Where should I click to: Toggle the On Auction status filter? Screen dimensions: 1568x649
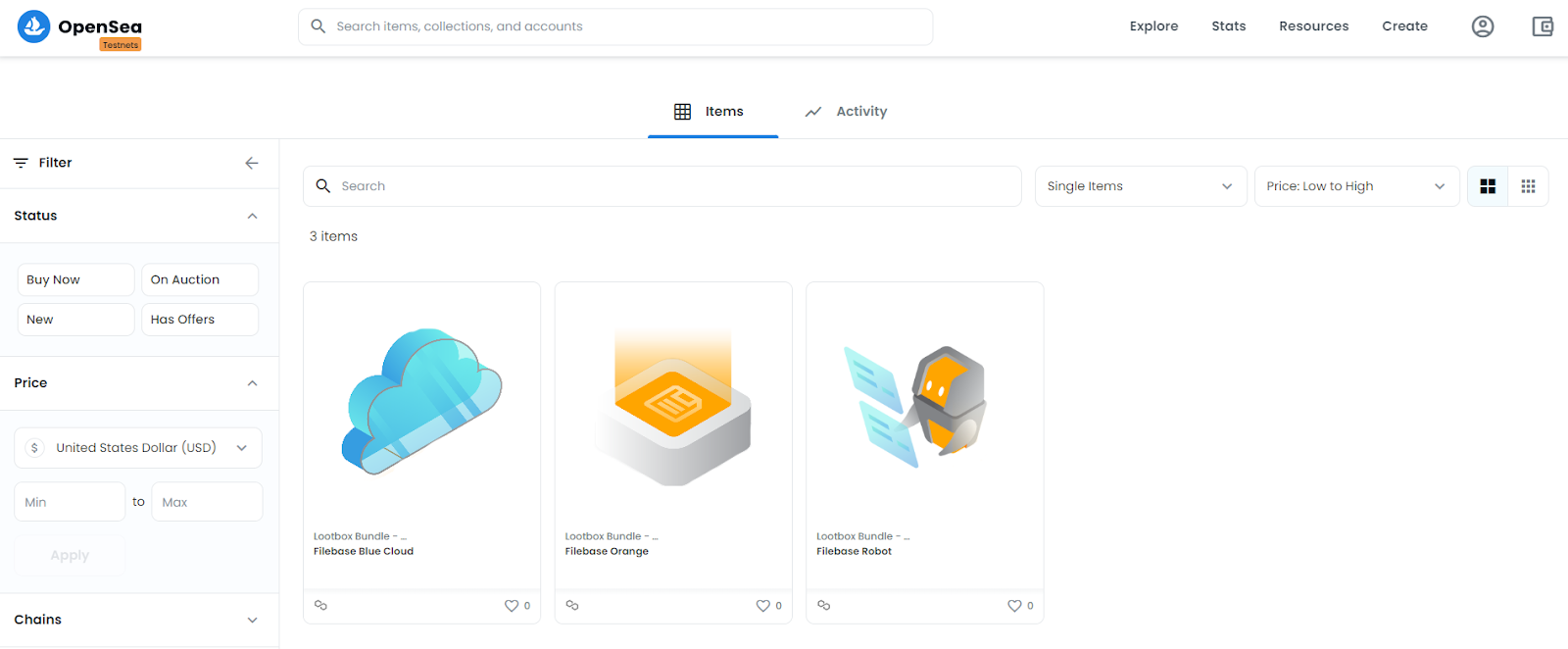click(x=200, y=279)
